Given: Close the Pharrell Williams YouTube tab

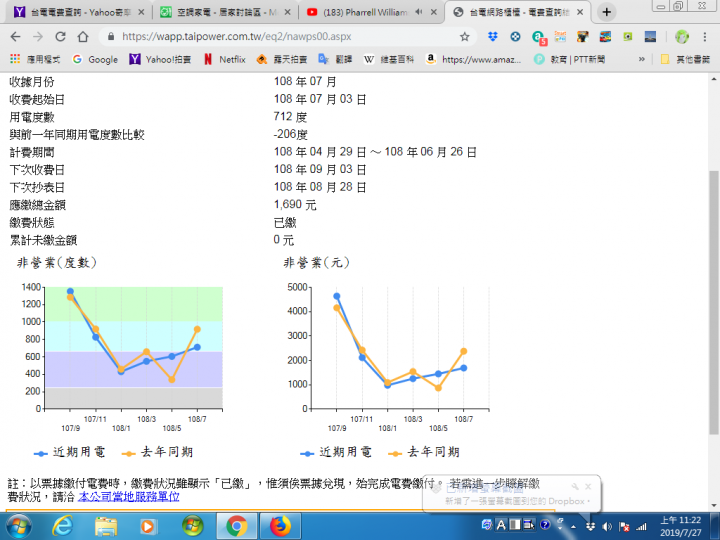Looking at the screenshot, I should point(433,12).
